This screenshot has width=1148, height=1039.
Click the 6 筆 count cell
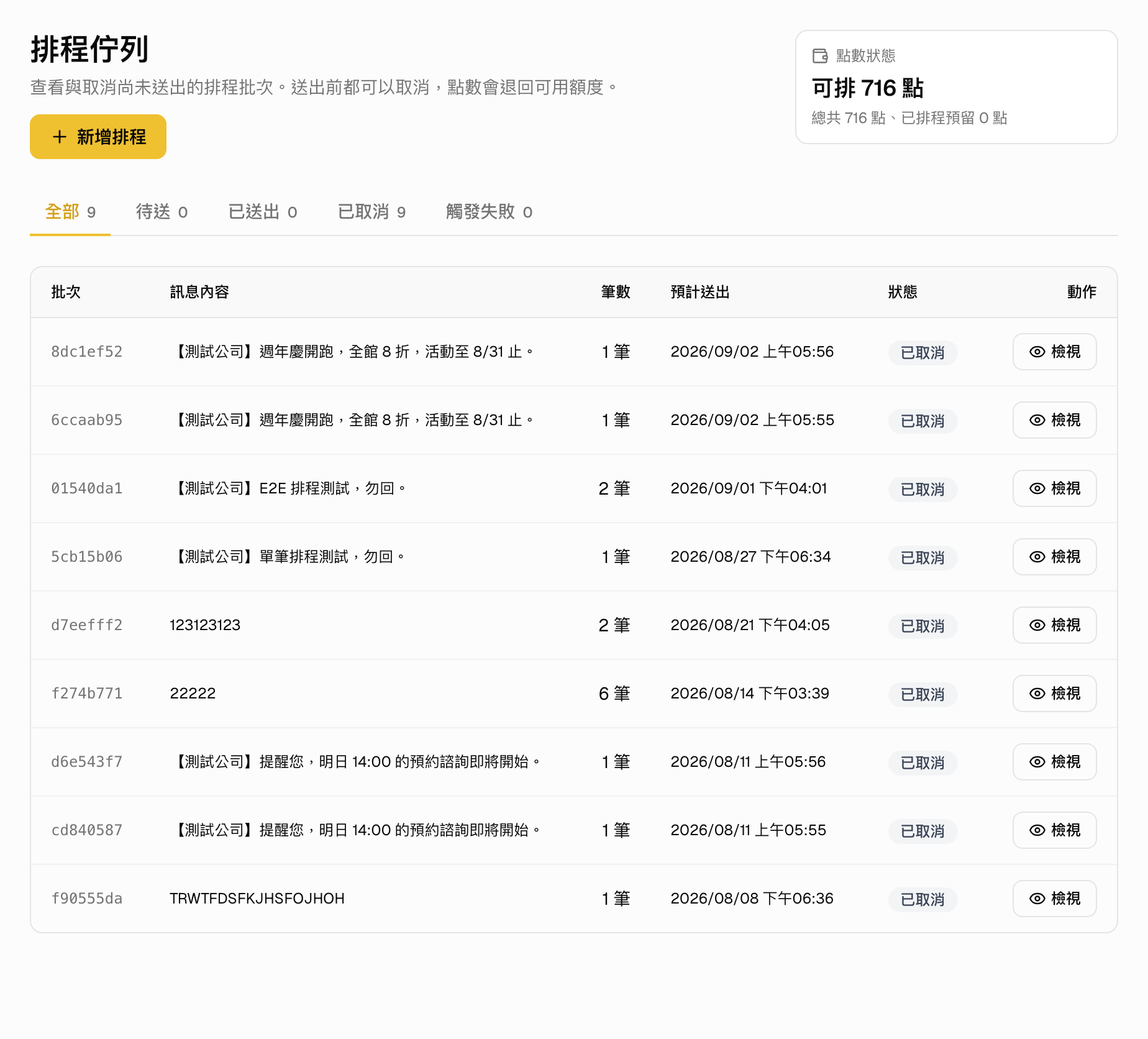tap(614, 693)
